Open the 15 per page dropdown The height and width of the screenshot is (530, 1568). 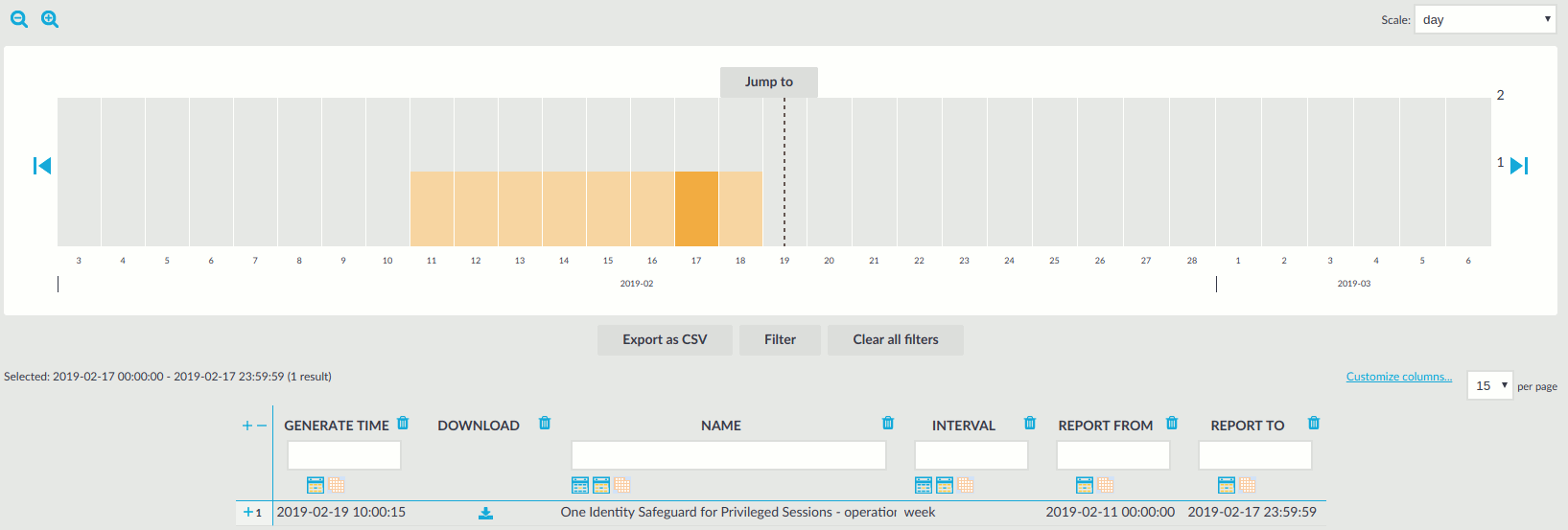coord(1489,385)
